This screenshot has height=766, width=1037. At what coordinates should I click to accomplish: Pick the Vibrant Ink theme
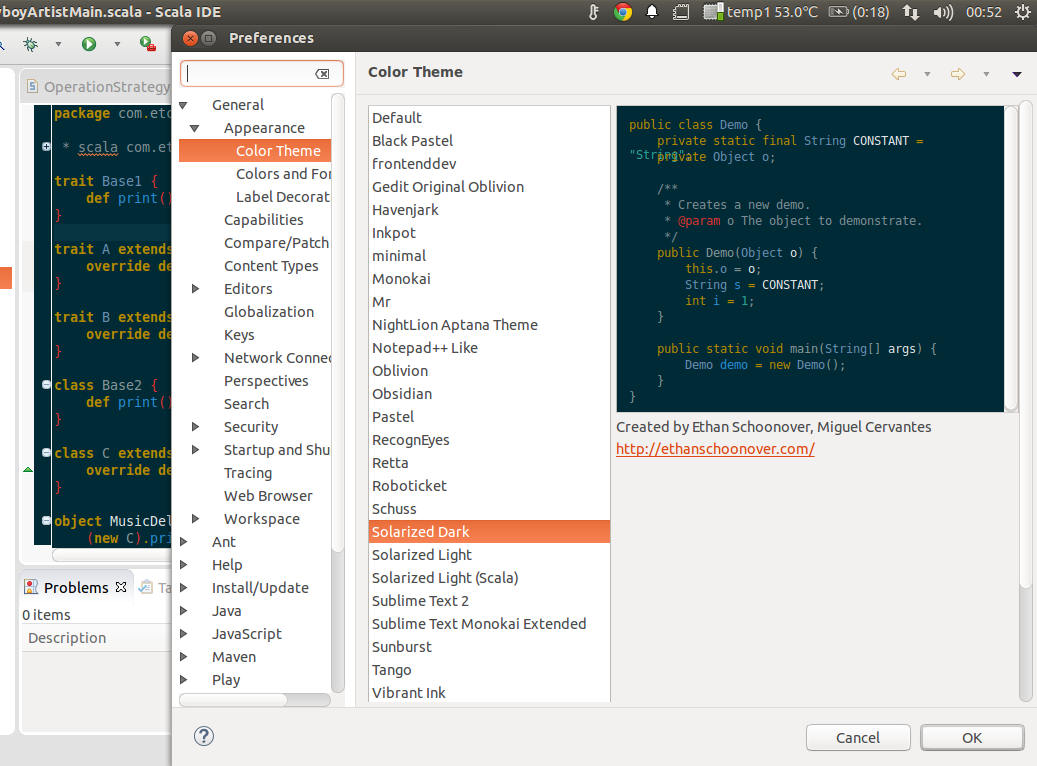point(489,693)
